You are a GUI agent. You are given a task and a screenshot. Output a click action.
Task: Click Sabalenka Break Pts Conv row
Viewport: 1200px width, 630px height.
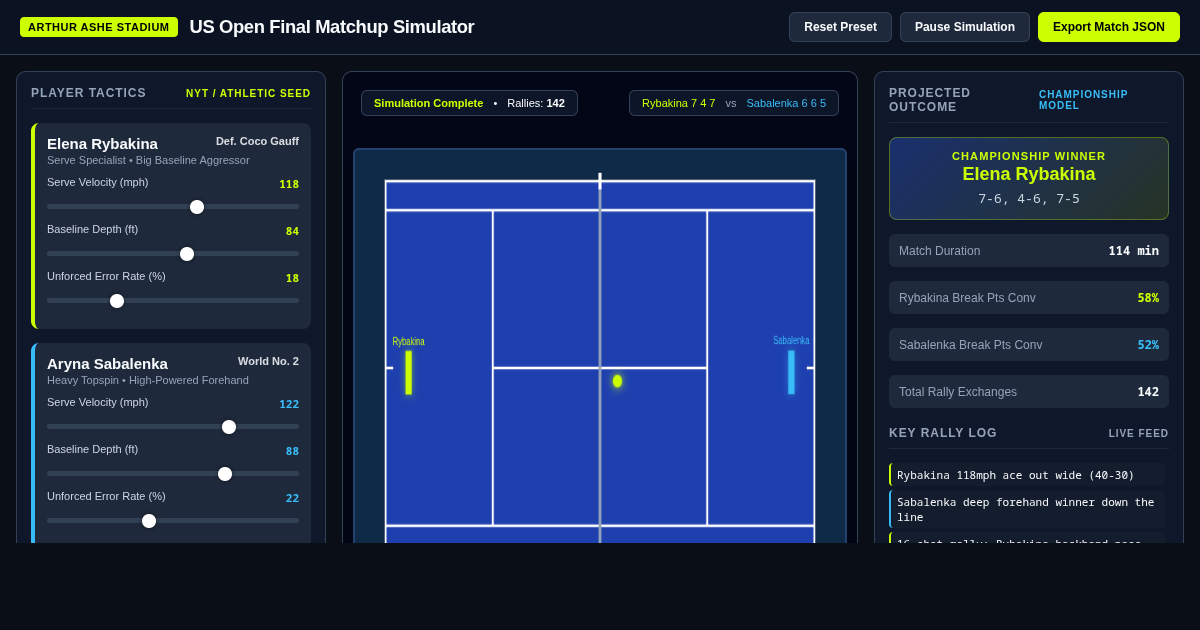[1029, 345]
